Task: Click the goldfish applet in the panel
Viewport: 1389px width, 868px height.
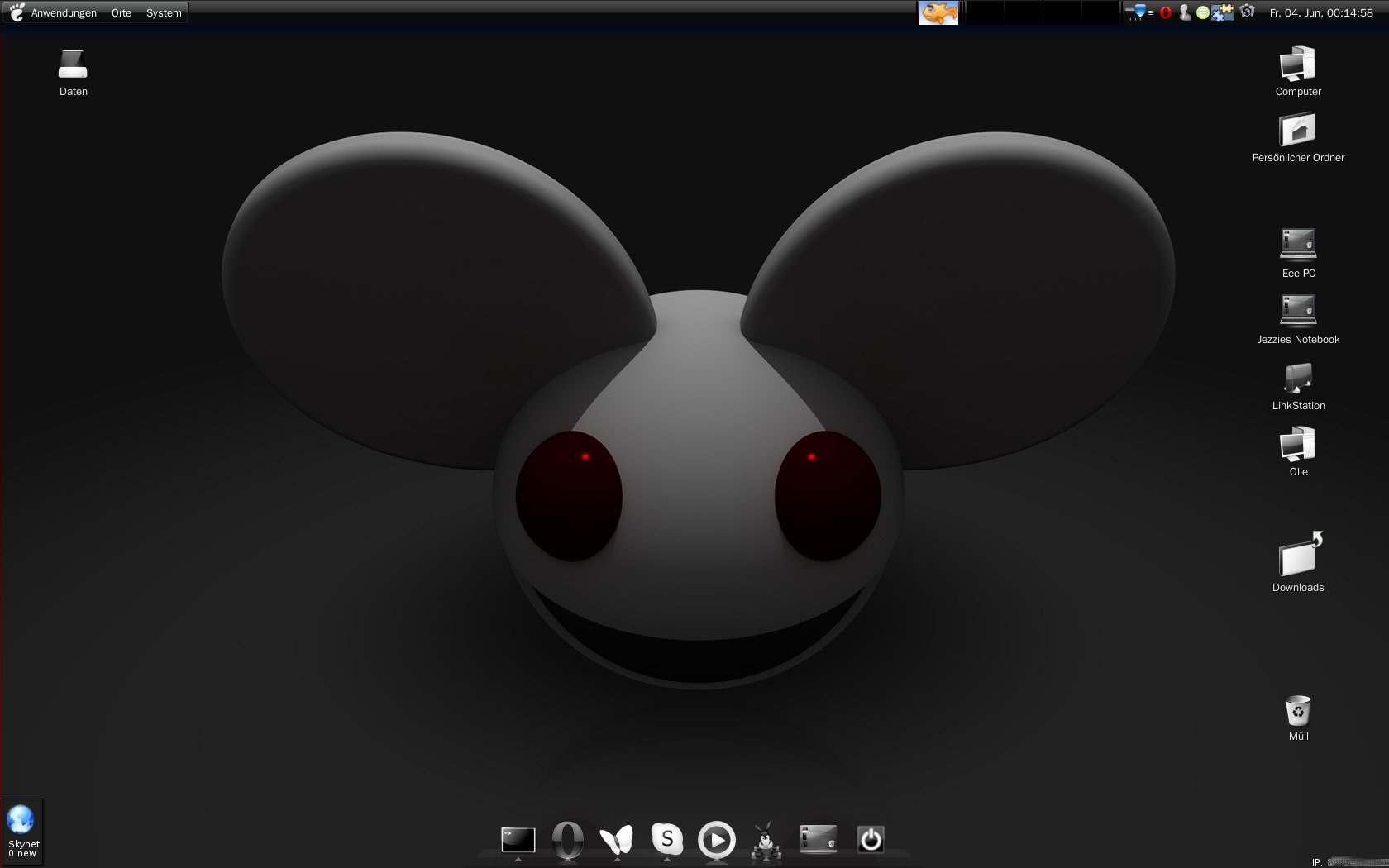Action: (938, 12)
